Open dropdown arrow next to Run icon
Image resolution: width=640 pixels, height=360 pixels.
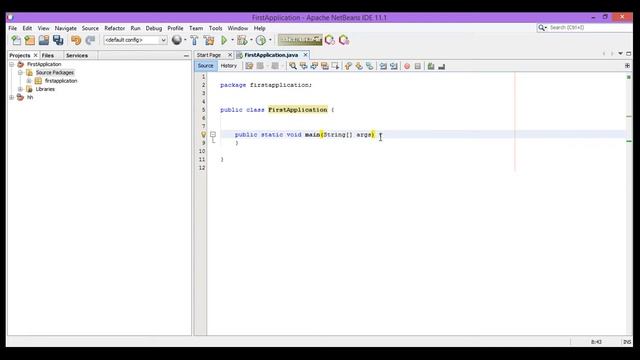(232, 40)
